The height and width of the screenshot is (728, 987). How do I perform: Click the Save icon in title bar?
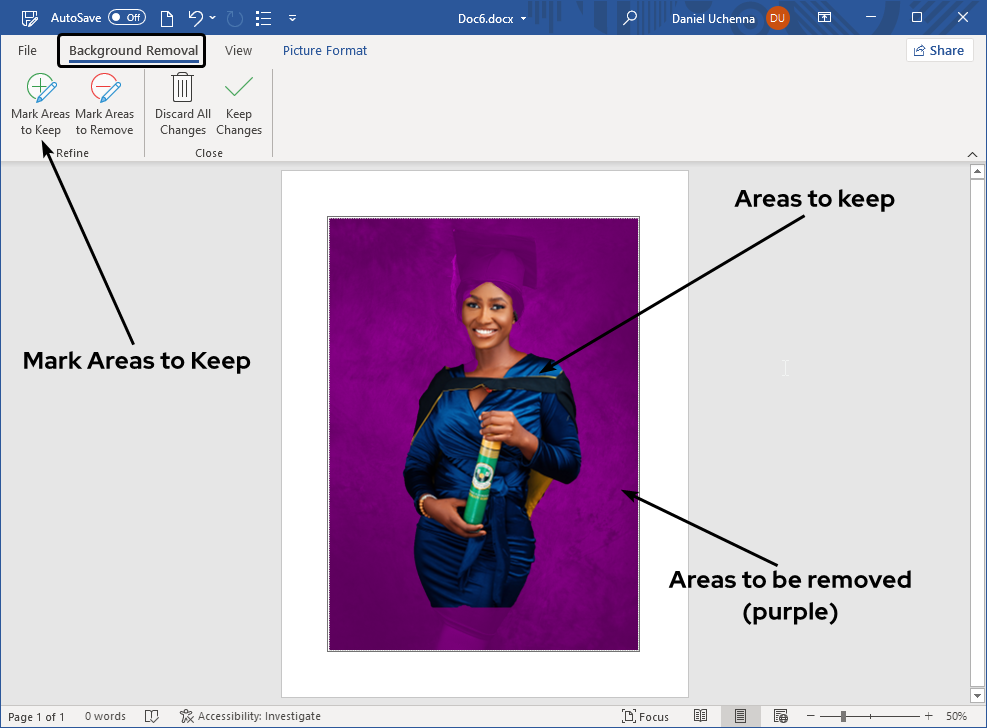pyautogui.click(x=30, y=17)
